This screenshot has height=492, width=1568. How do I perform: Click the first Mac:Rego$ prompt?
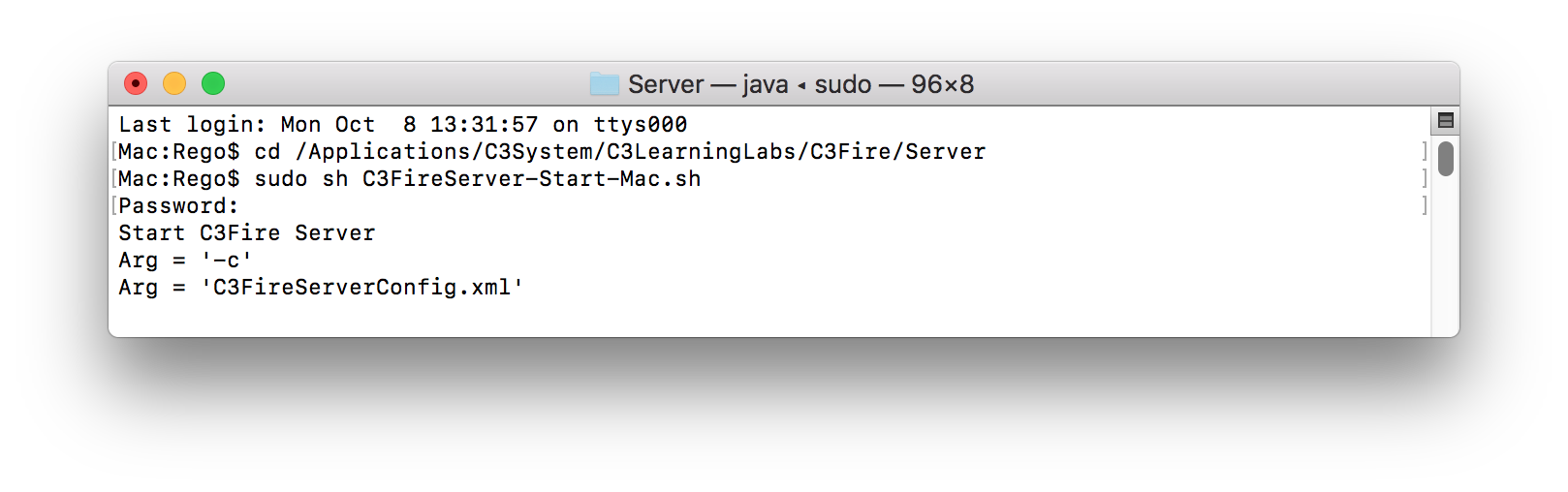[178, 152]
